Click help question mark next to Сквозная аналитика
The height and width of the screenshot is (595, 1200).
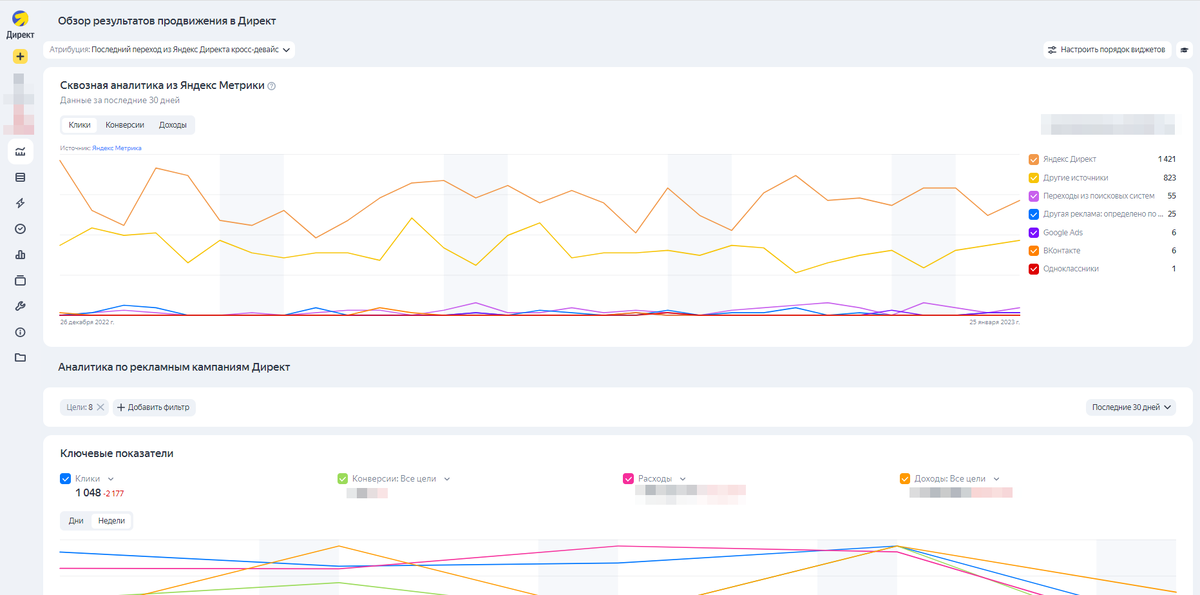click(271, 86)
